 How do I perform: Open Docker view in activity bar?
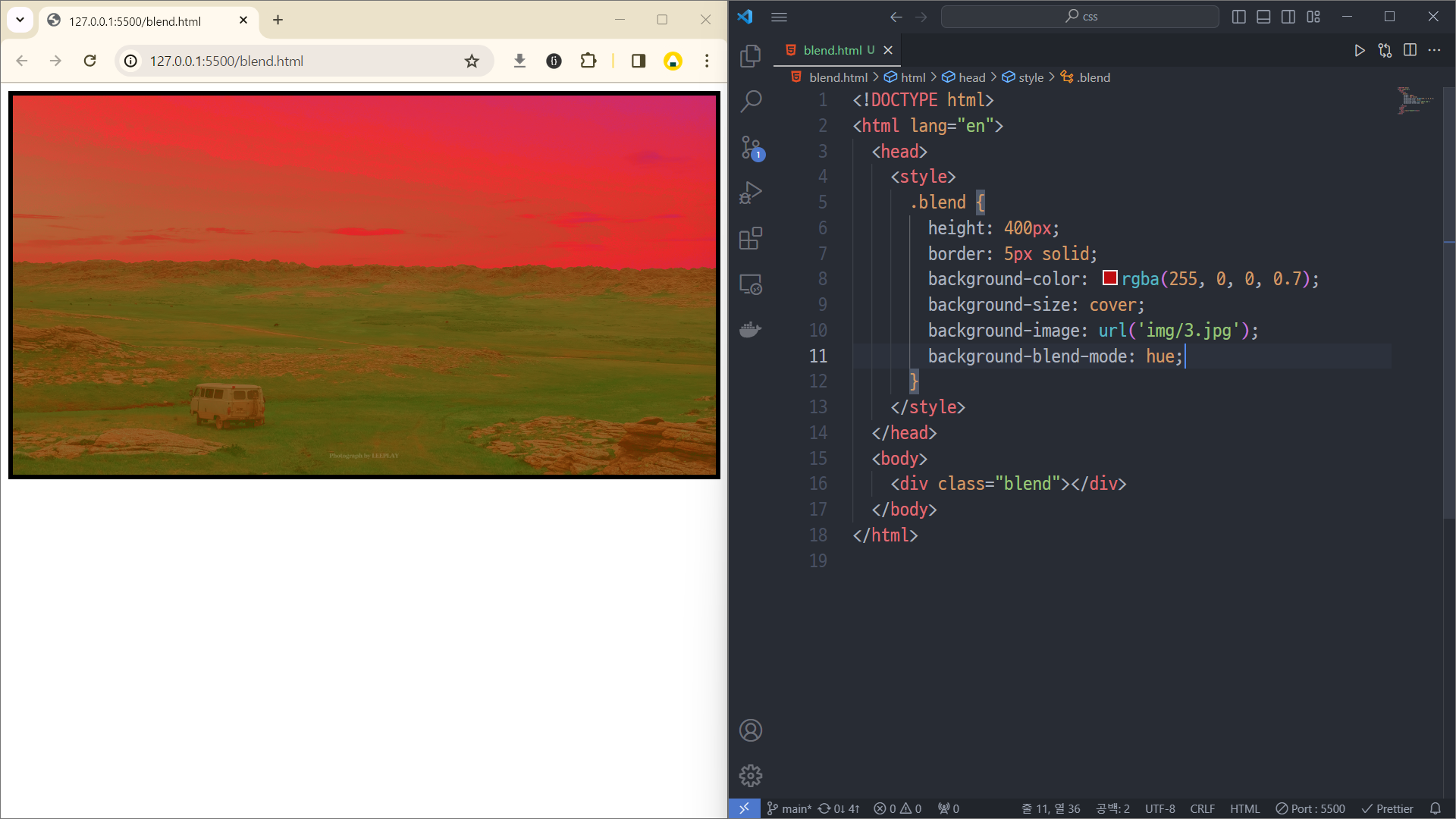tap(750, 330)
